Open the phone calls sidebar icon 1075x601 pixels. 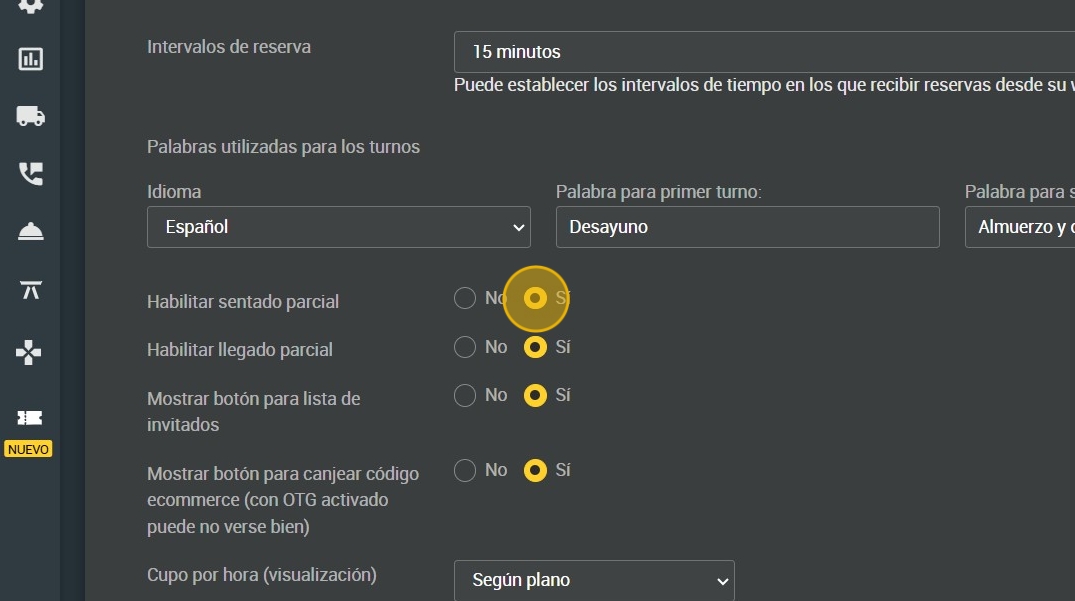pos(30,174)
